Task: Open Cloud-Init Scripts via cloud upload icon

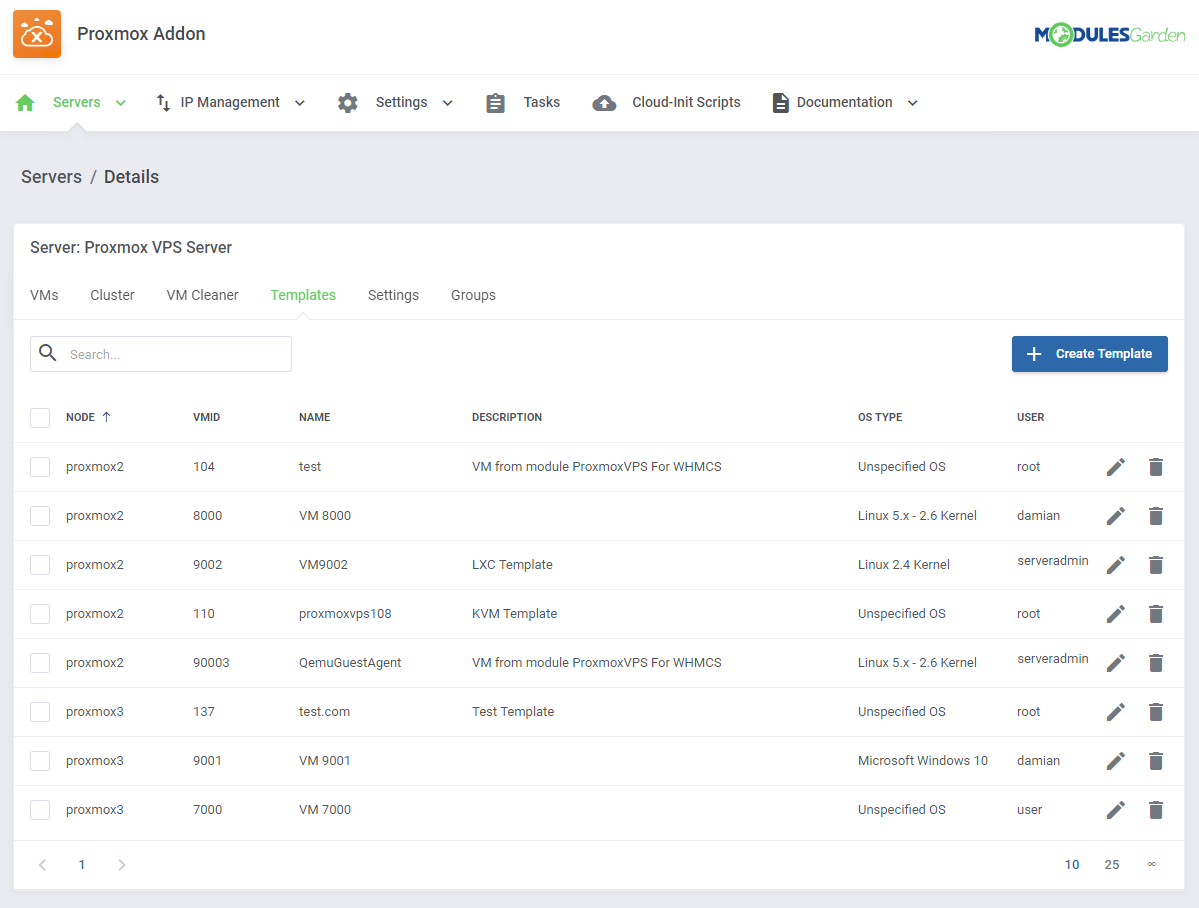Action: (604, 103)
